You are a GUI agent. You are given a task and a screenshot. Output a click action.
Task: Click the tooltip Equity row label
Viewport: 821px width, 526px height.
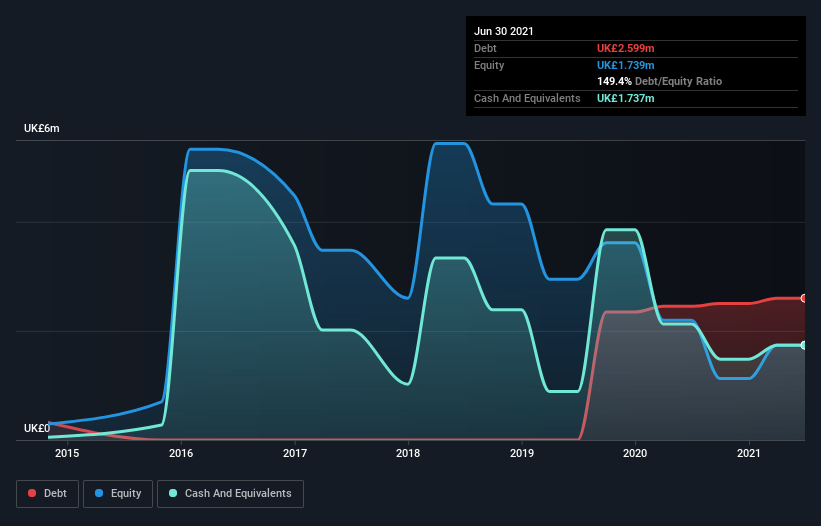pyautogui.click(x=489, y=65)
